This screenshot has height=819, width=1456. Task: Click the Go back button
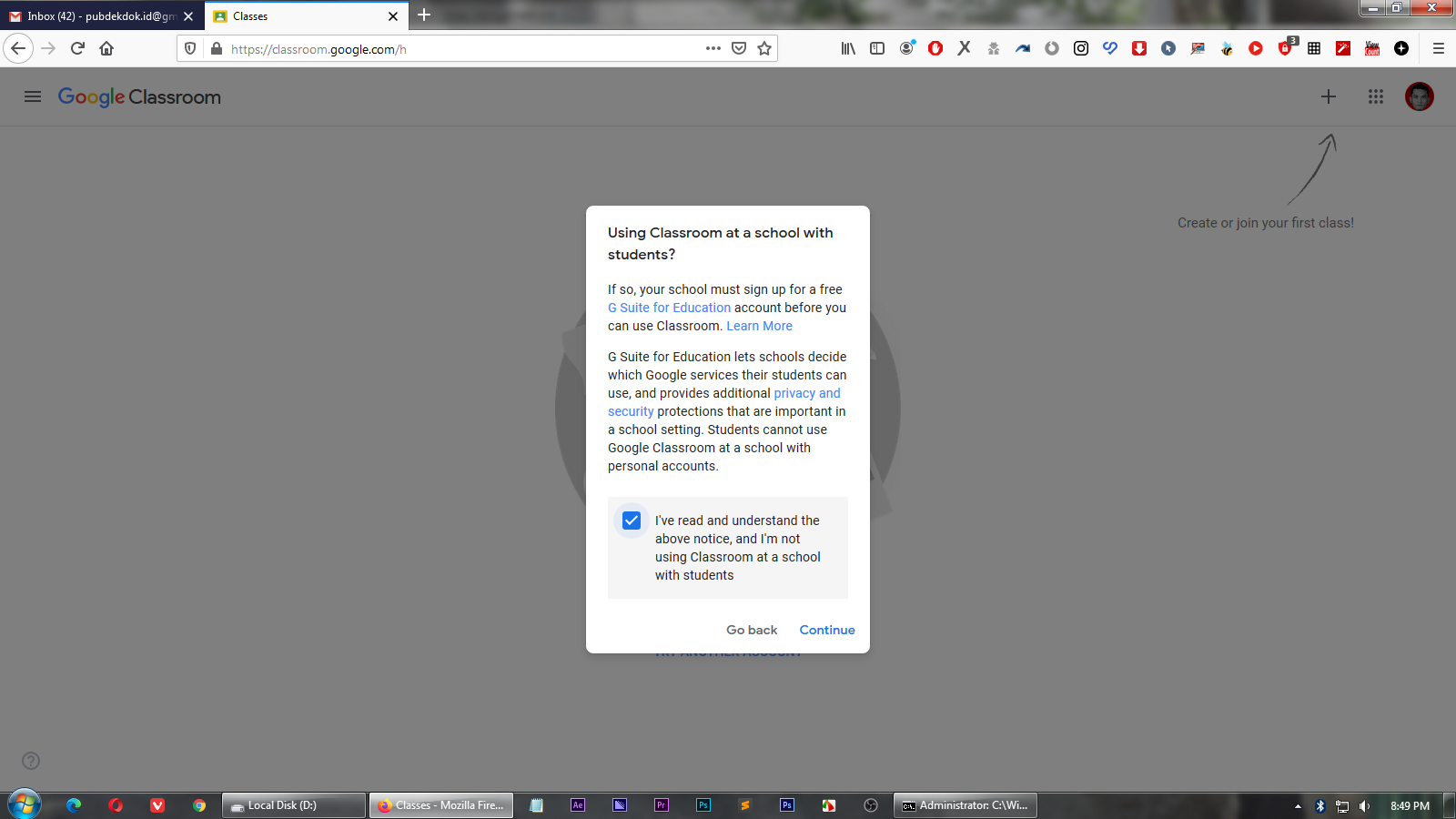[752, 630]
